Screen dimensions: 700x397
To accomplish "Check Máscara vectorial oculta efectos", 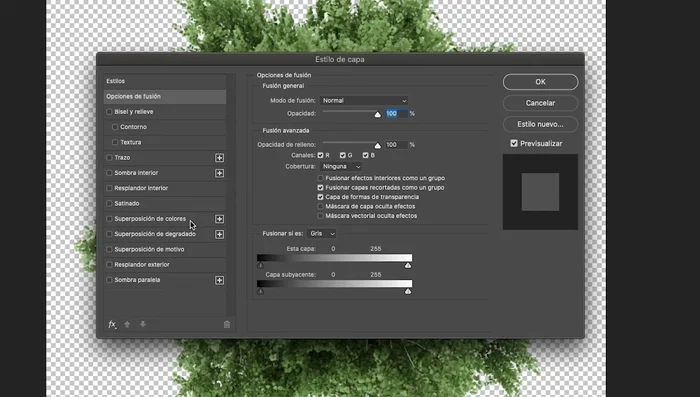I will coord(320,216).
